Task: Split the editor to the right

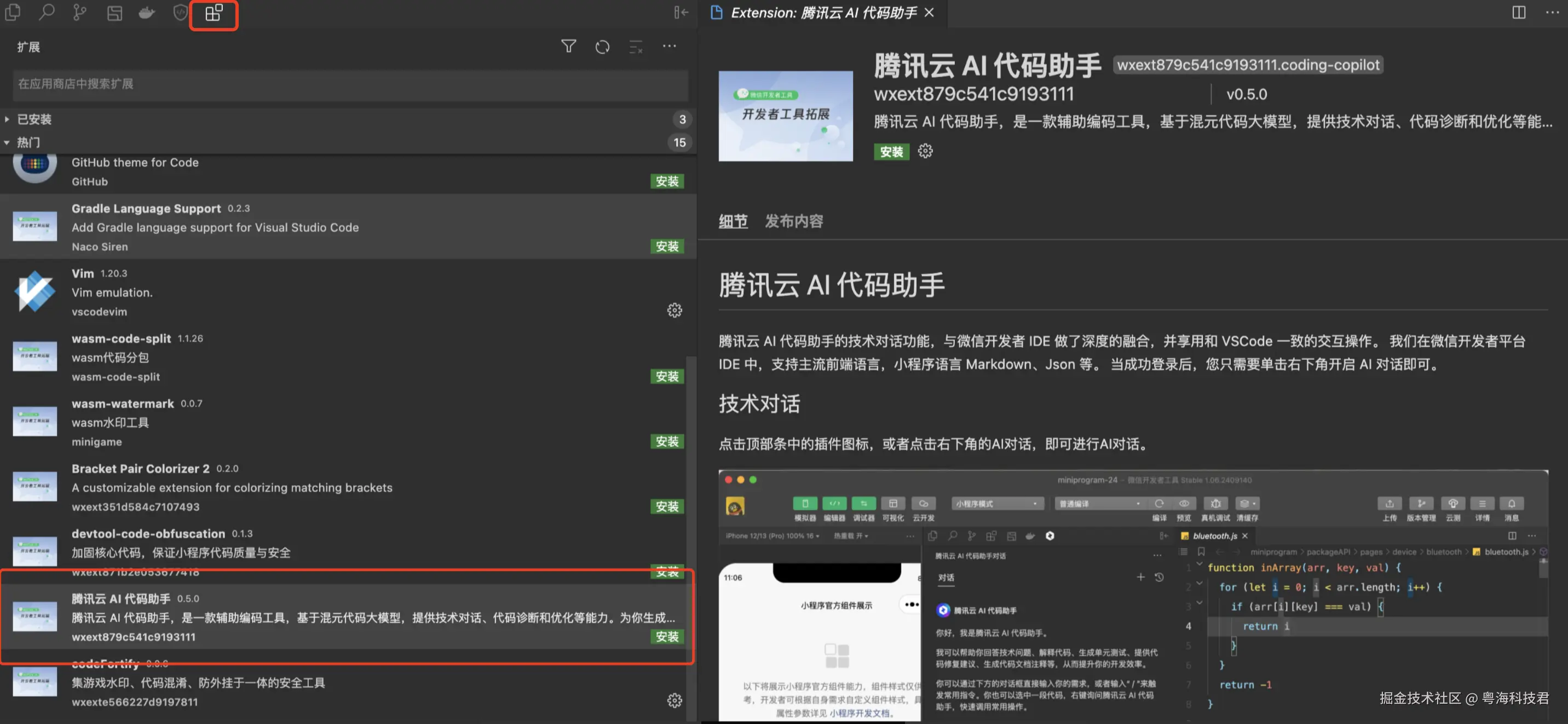Action: [1519, 13]
